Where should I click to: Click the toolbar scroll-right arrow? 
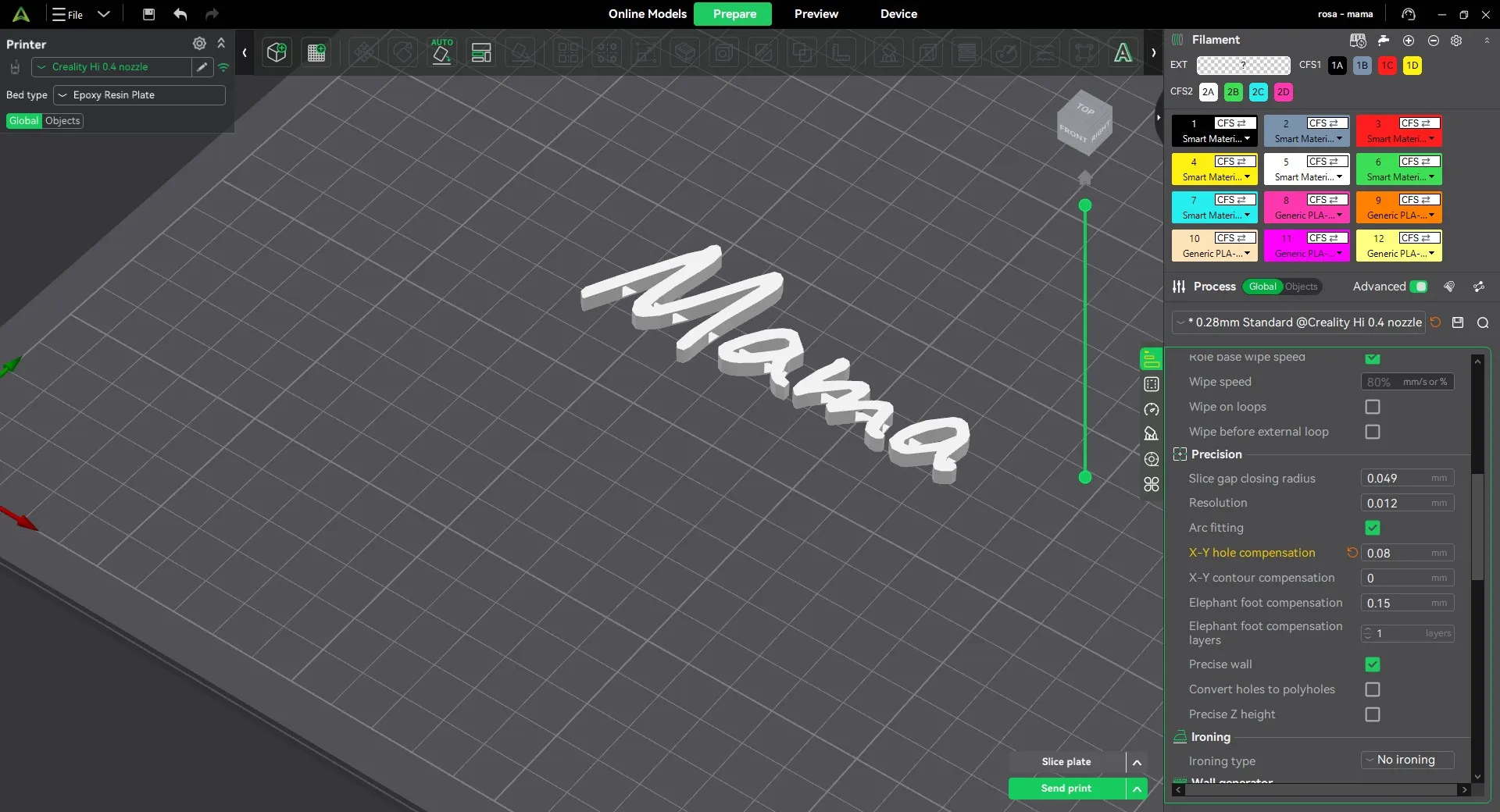tap(1153, 52)
